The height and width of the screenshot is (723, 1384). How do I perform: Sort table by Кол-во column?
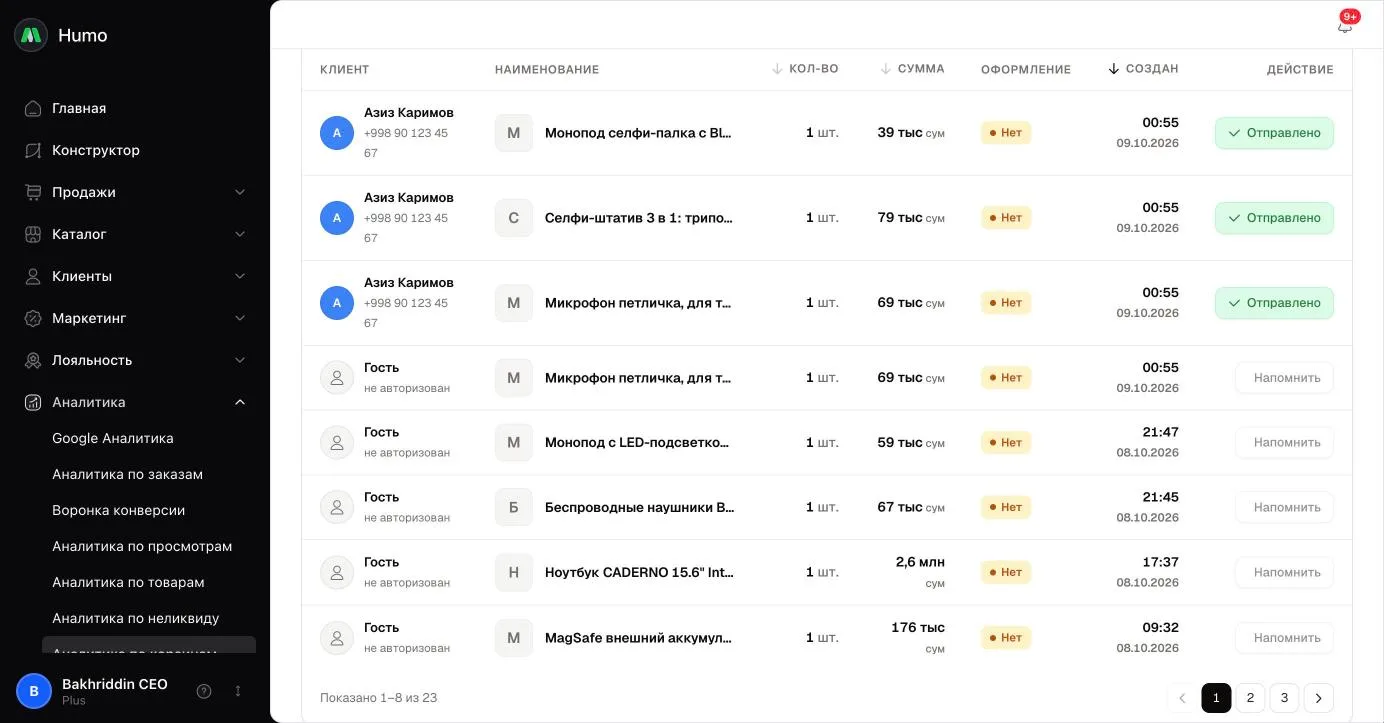coord(805,69)
